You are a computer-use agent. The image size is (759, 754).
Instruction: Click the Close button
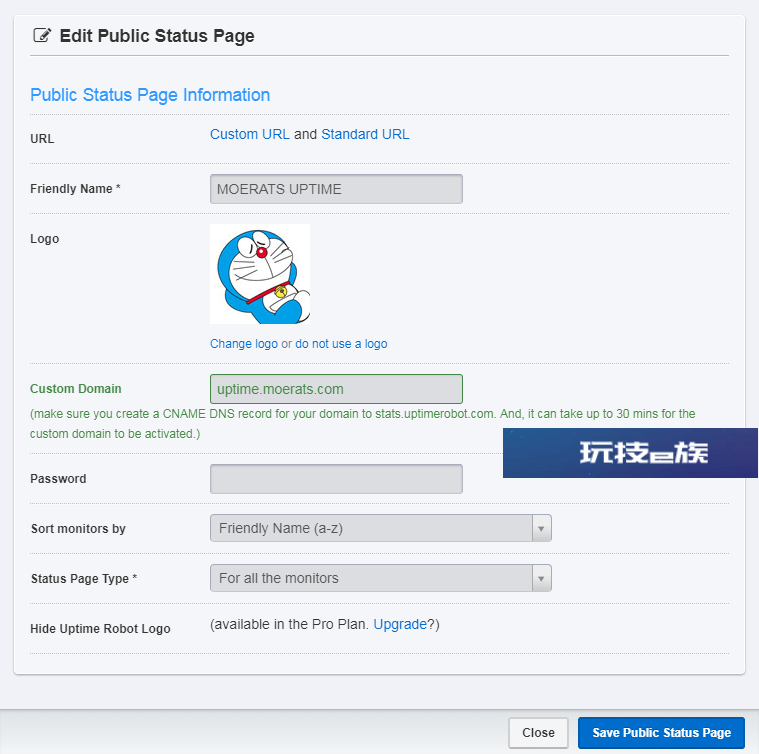click(538, 732)
